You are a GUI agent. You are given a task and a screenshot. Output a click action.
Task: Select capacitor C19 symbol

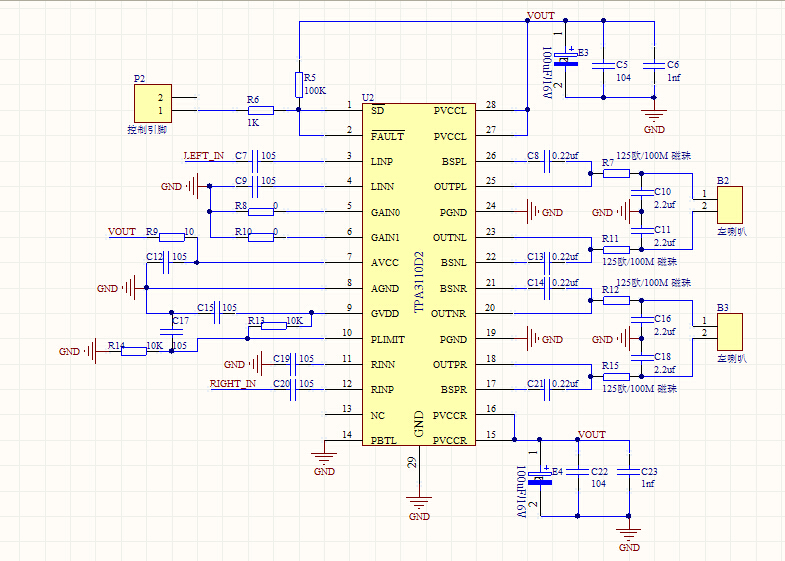[x=293, y=364]
